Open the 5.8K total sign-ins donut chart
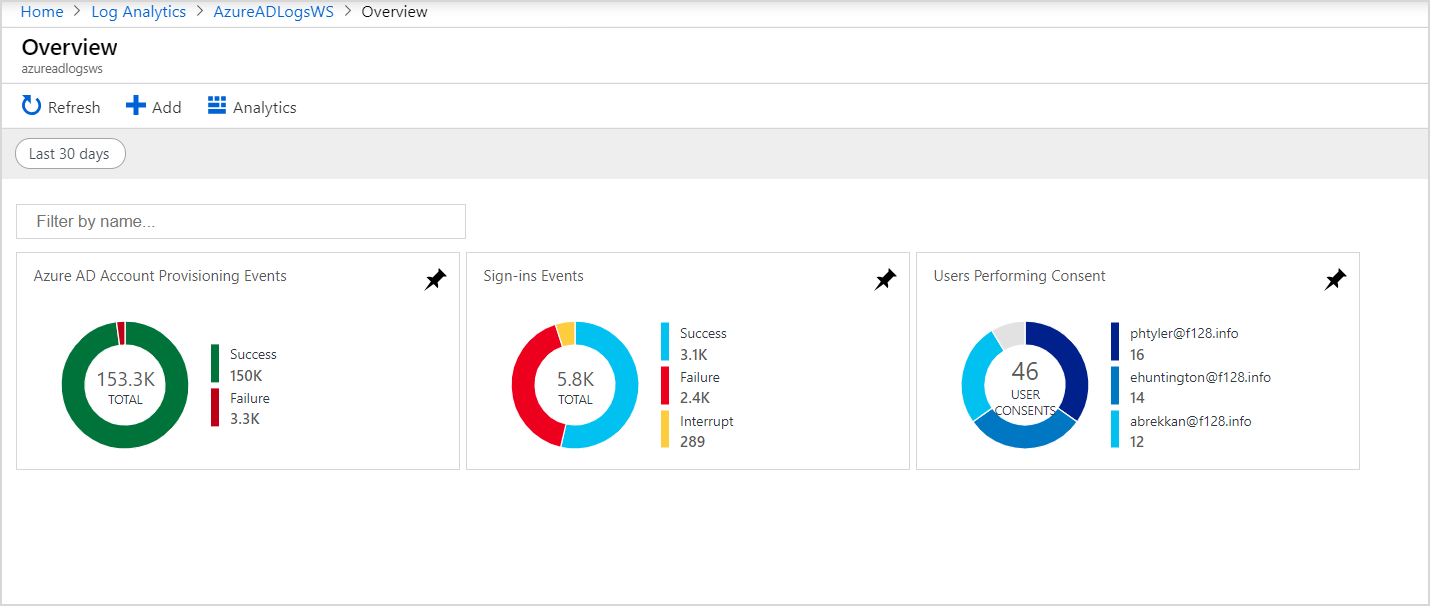This screenshot has height=606, width=1430. 575,385
